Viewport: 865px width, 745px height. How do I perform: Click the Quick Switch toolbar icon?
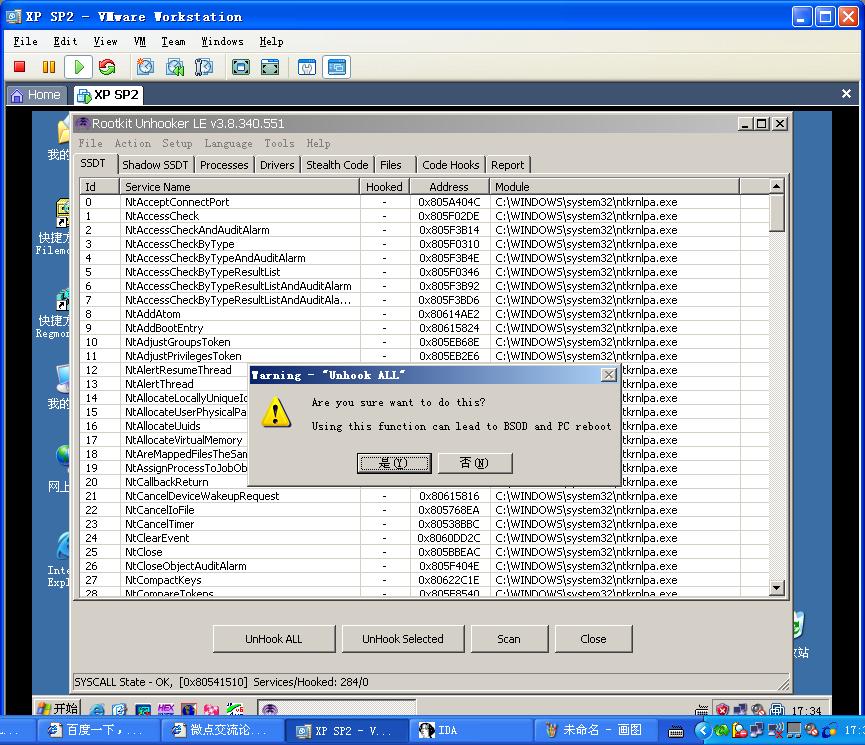[x=270, y=67]
